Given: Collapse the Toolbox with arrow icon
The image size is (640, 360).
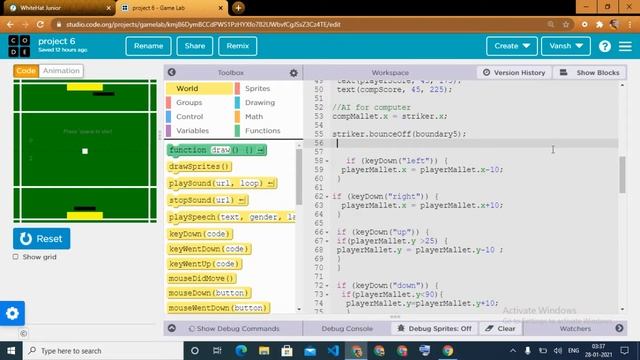Looking at the screenshot, I should pos(172,72).
